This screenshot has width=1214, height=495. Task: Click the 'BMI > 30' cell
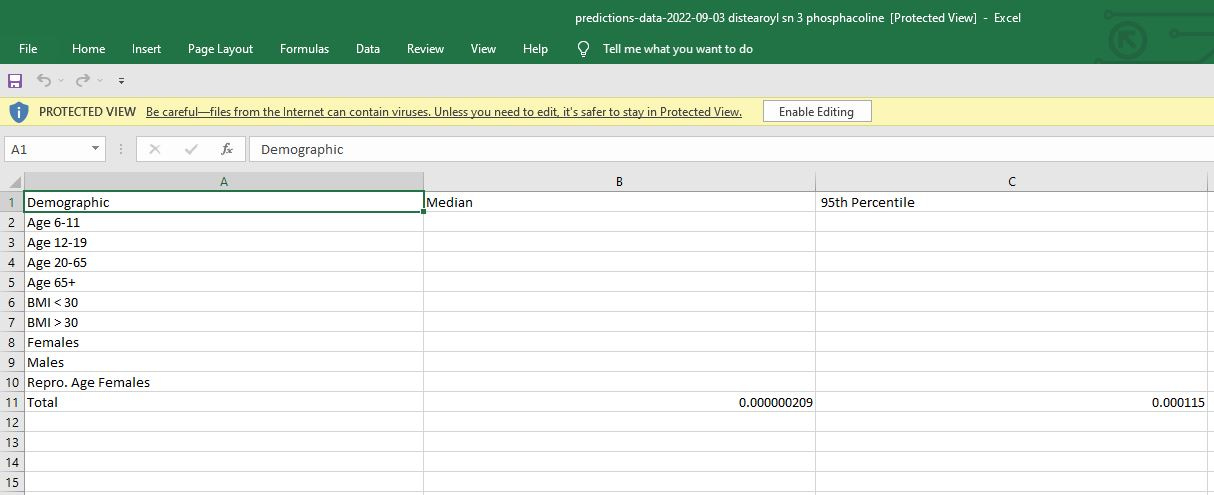224,322
